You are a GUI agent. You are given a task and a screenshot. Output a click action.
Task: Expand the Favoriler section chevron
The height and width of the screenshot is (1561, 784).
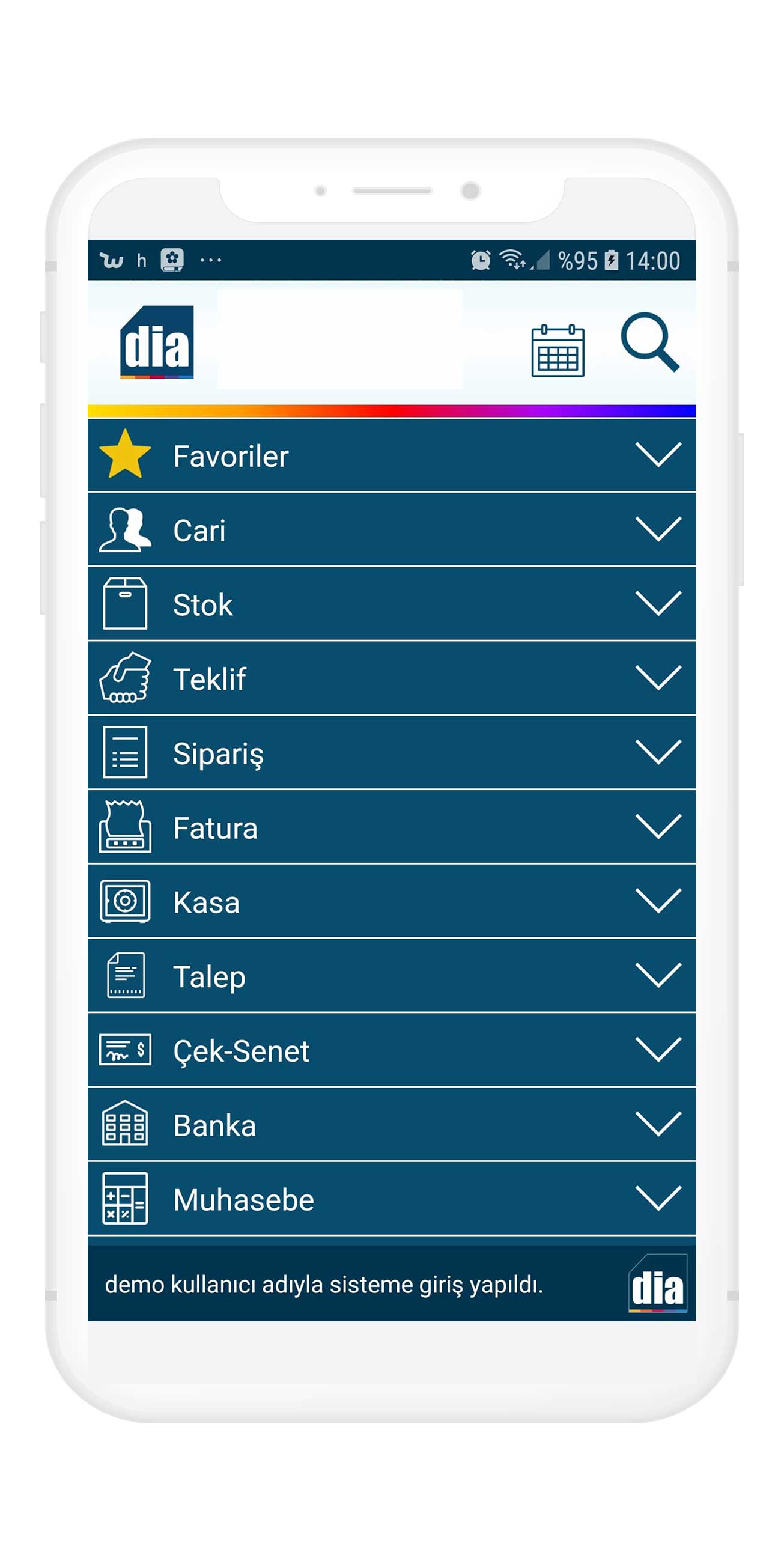tap(658, 454)
